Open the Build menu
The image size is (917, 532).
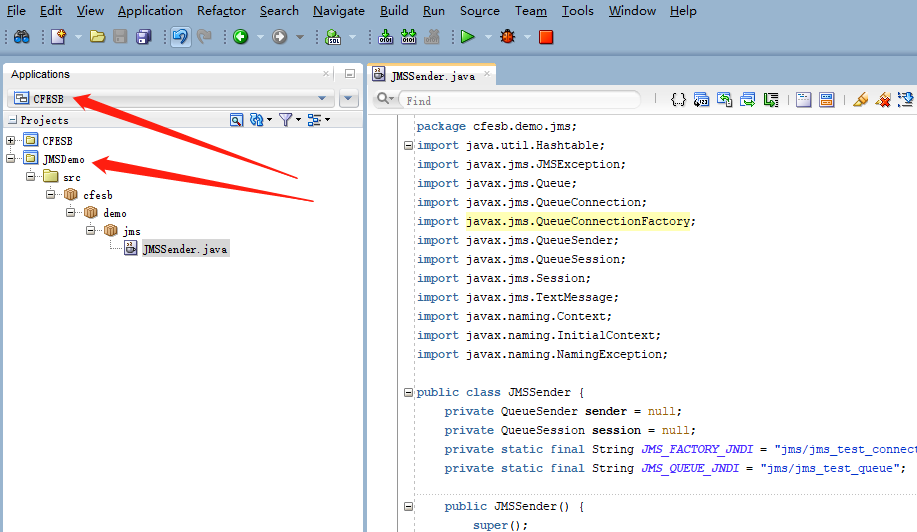394,11
